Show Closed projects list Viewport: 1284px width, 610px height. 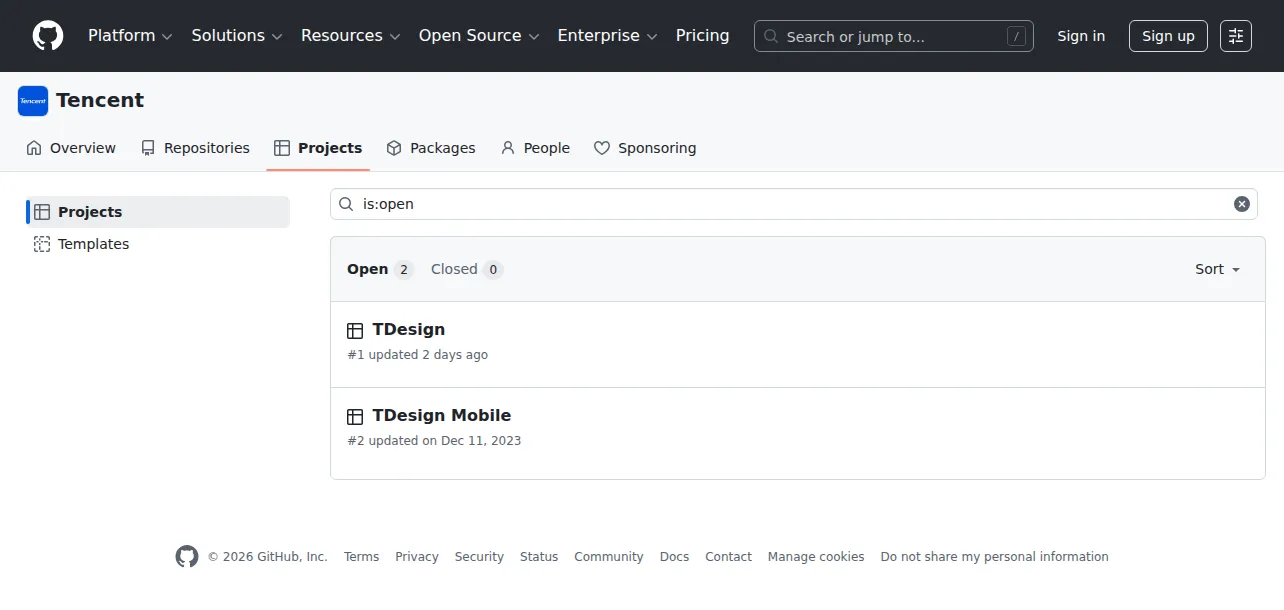[x=467, y=269]
